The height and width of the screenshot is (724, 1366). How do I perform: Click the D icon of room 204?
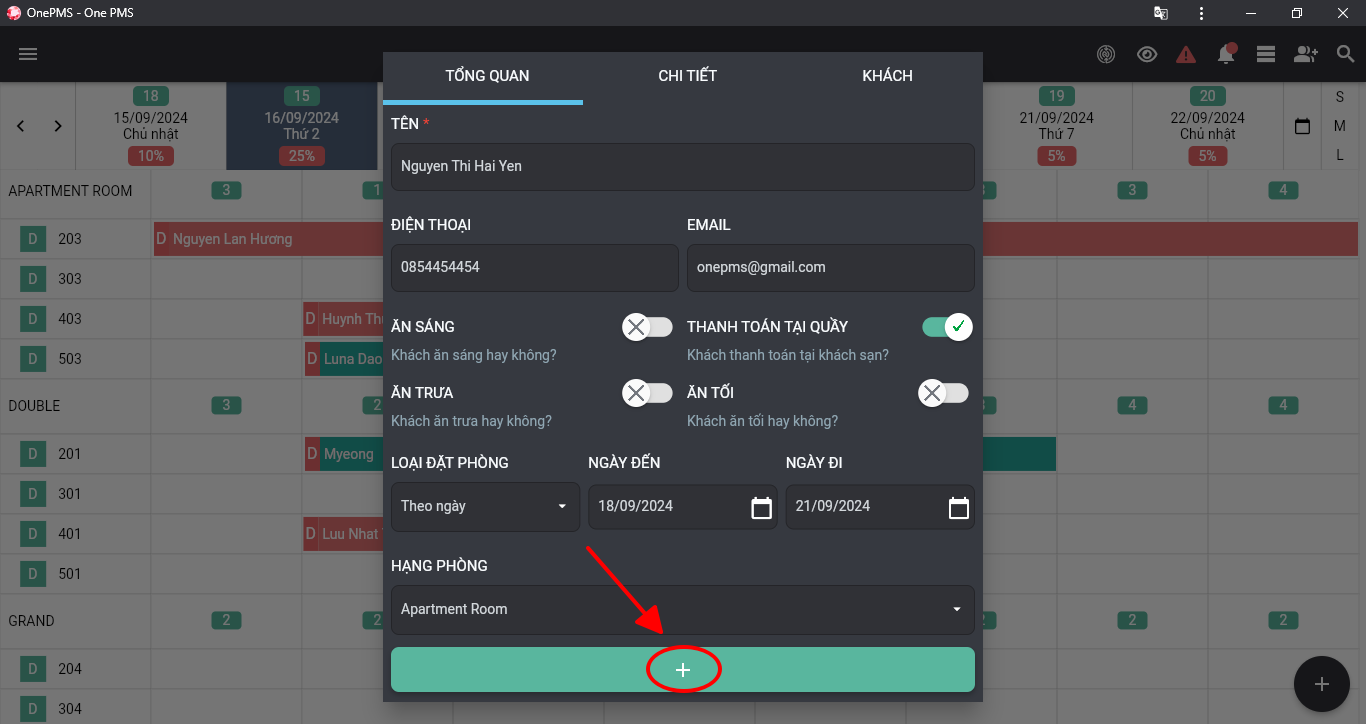click(32, 669)
